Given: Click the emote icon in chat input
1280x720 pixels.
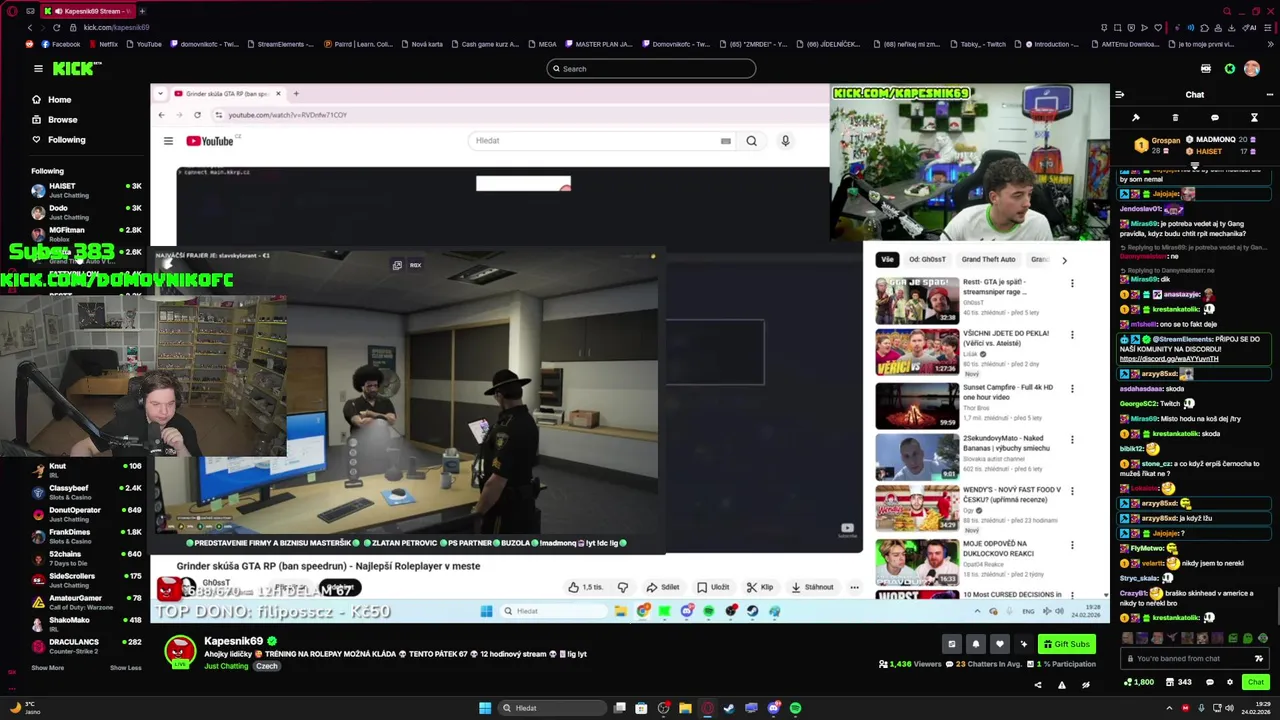Looking at the screenshot, I should (1258, 659).
